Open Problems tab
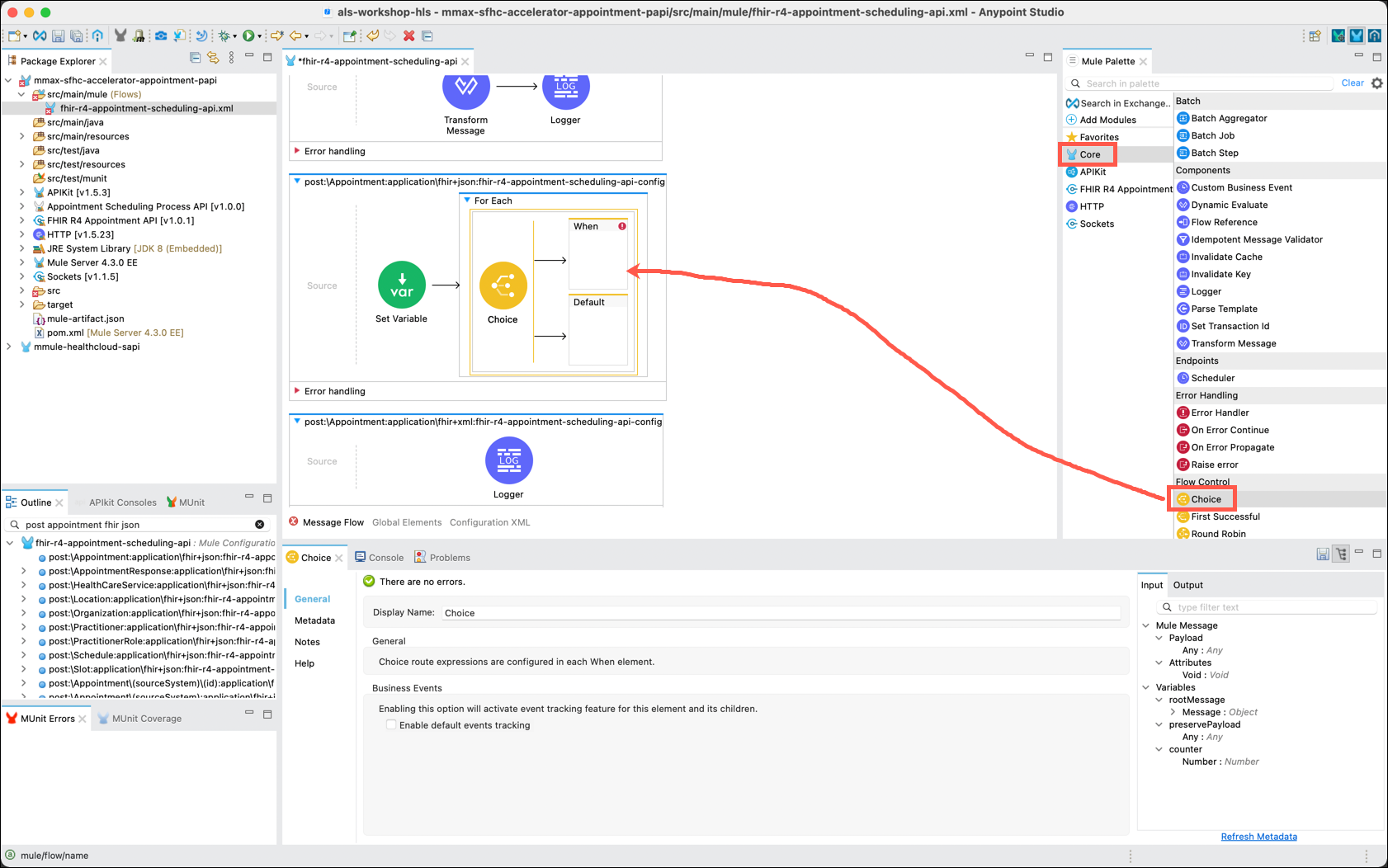The width and height of the screenshot is (1388, 868). pyautogui.click(x=442, y=558)
